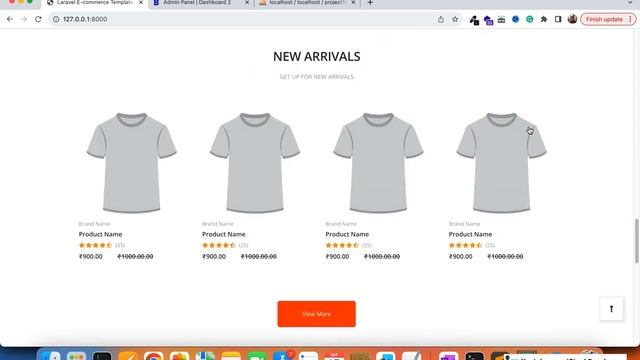This screenshot has width=640, height=360.
Task: Toggle the browser side panel icon
Action: (x=558, y=19)
